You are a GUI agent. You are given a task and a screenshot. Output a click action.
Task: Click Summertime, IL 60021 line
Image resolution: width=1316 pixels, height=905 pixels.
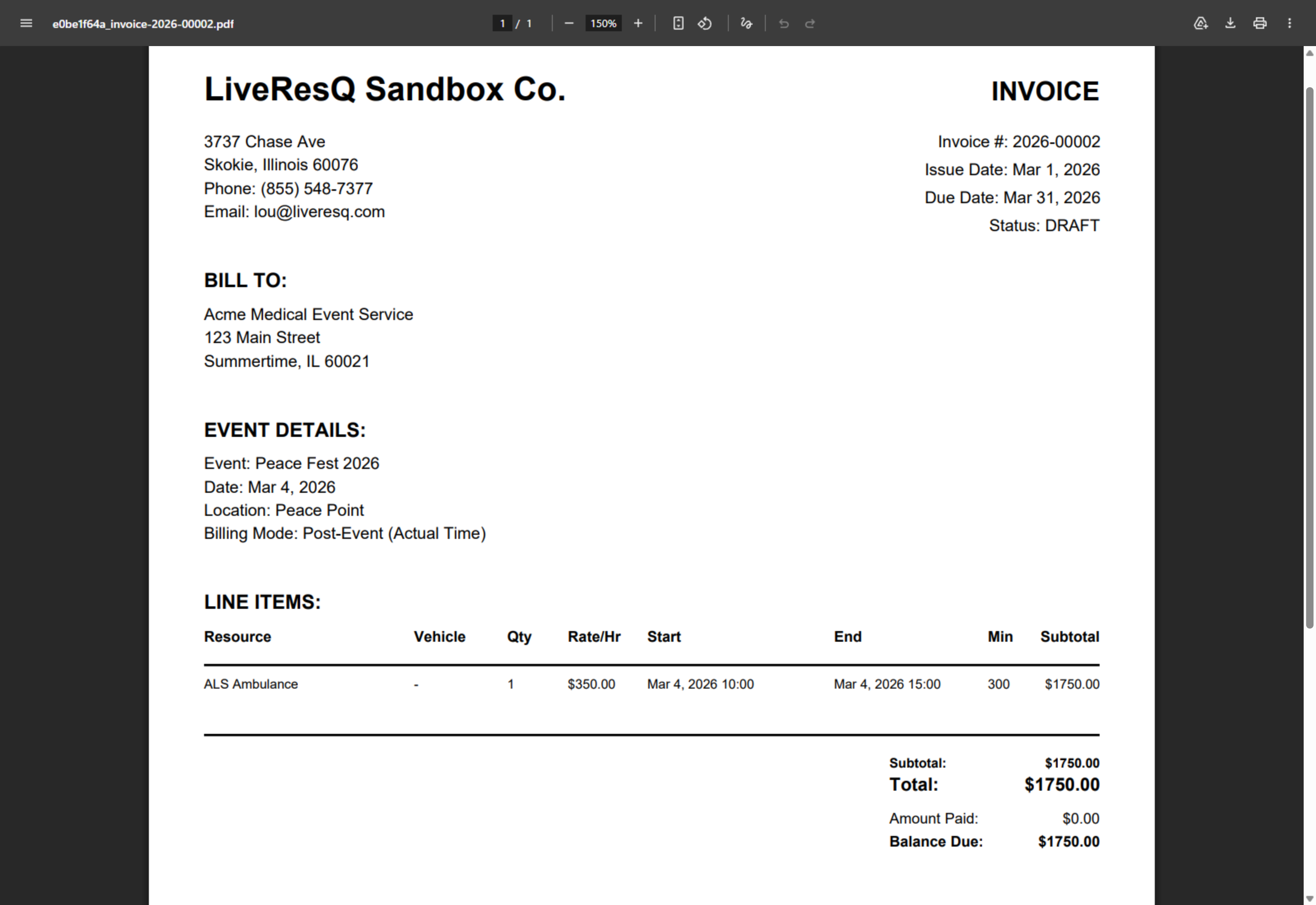tap(287, 361)
